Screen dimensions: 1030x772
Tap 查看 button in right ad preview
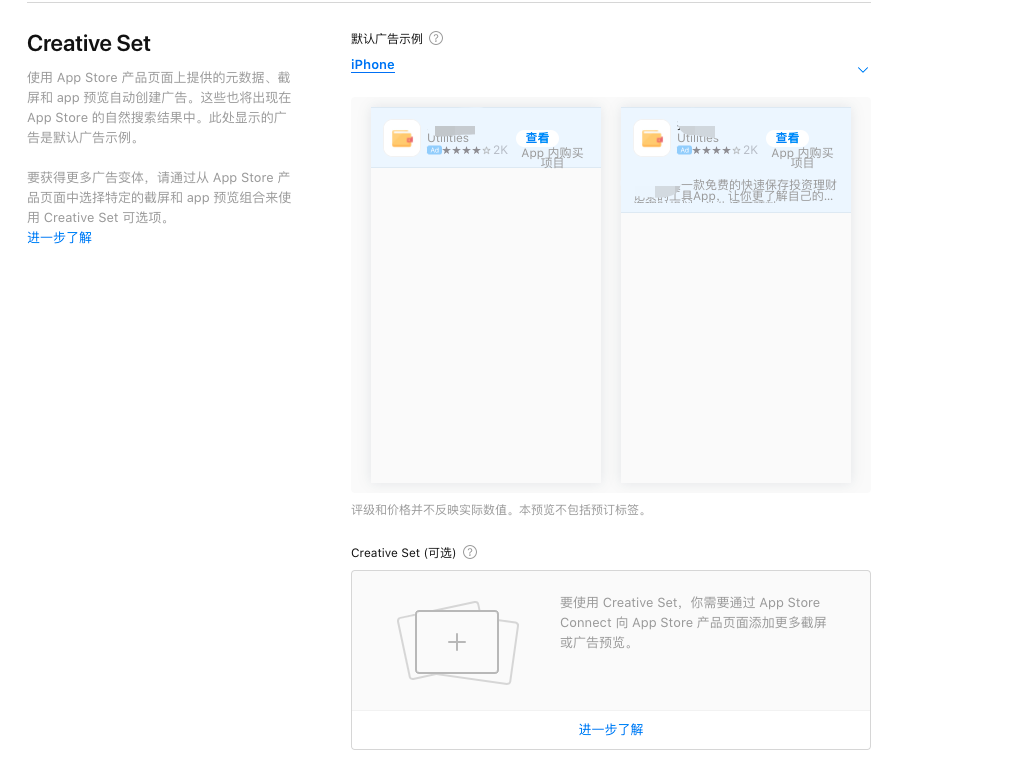pos(787,138)
